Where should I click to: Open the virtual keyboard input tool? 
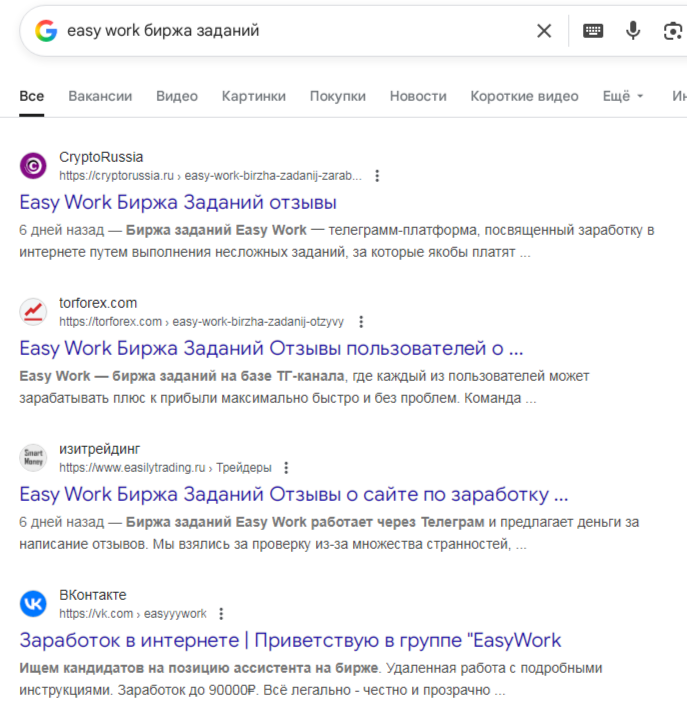click(x=593, y=31)
